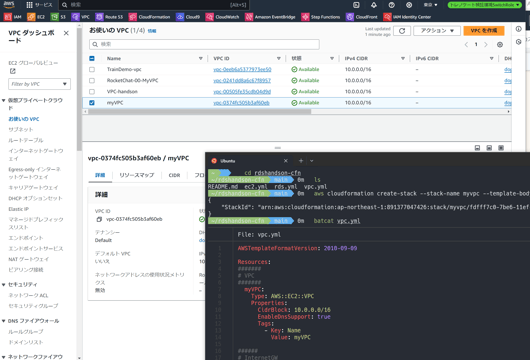Image resolution: width=530 pixels, height=360 pixels.
Task: Open Route tables in sidebar
Action: pos(26,140)
